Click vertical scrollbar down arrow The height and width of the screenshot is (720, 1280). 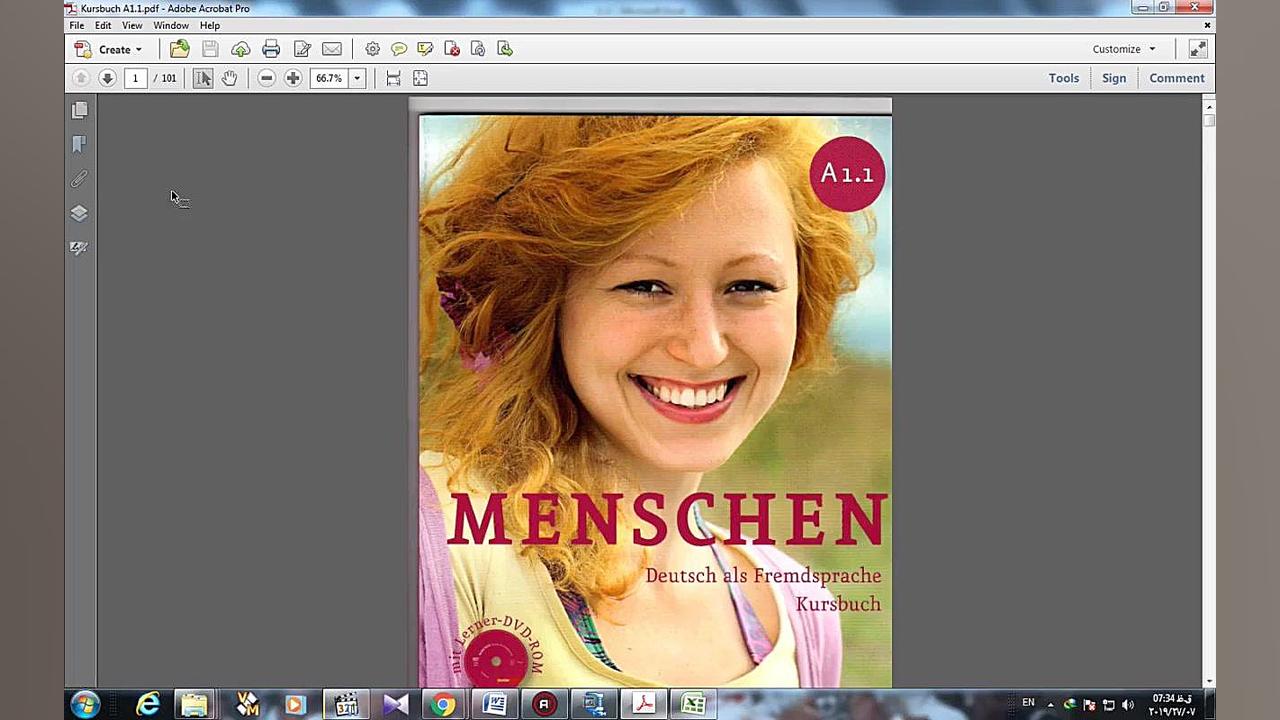[1209, 681]
